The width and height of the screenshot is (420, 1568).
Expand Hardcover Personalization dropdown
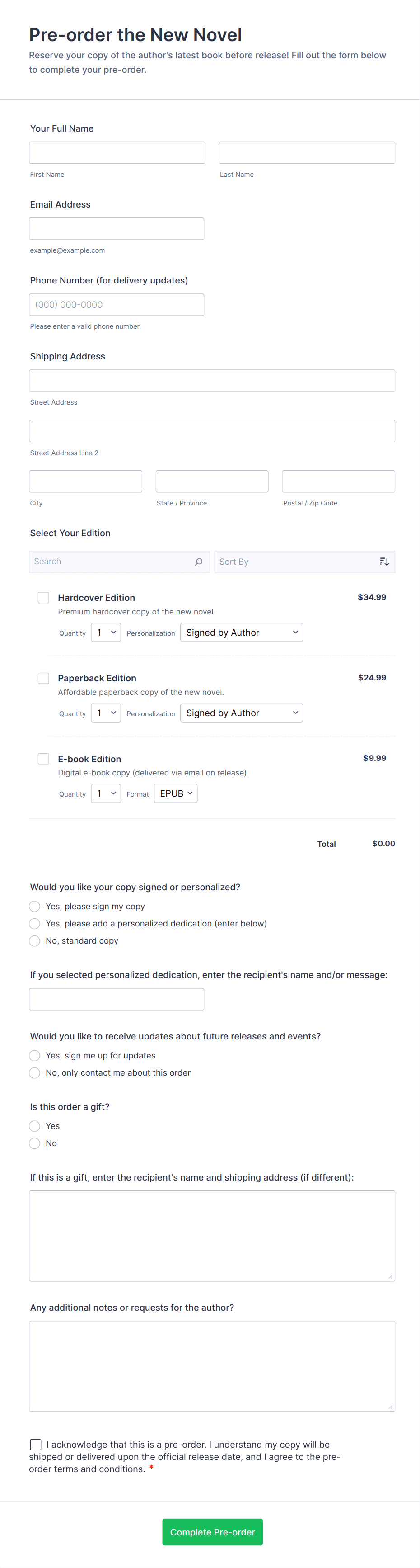pyautogui.click(x=241, y=633)
